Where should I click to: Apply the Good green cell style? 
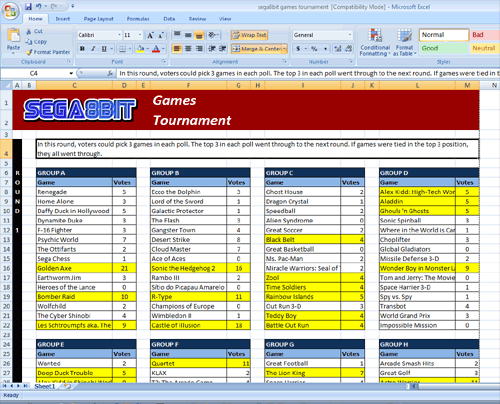point(444,48)
